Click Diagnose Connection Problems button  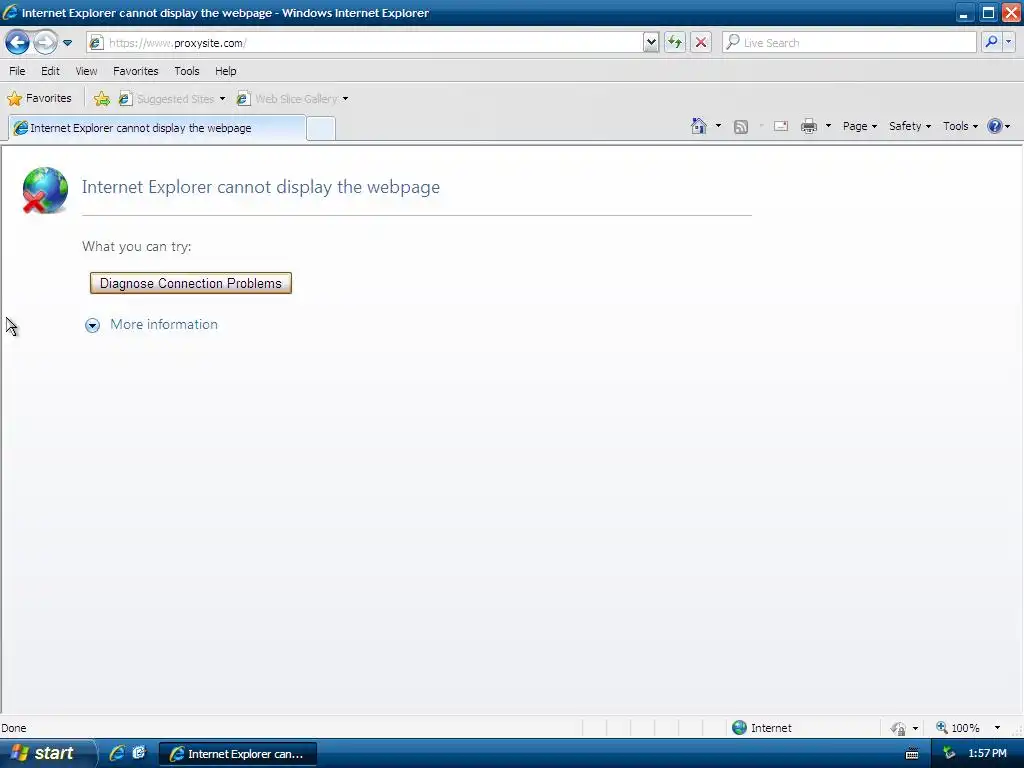191,283
